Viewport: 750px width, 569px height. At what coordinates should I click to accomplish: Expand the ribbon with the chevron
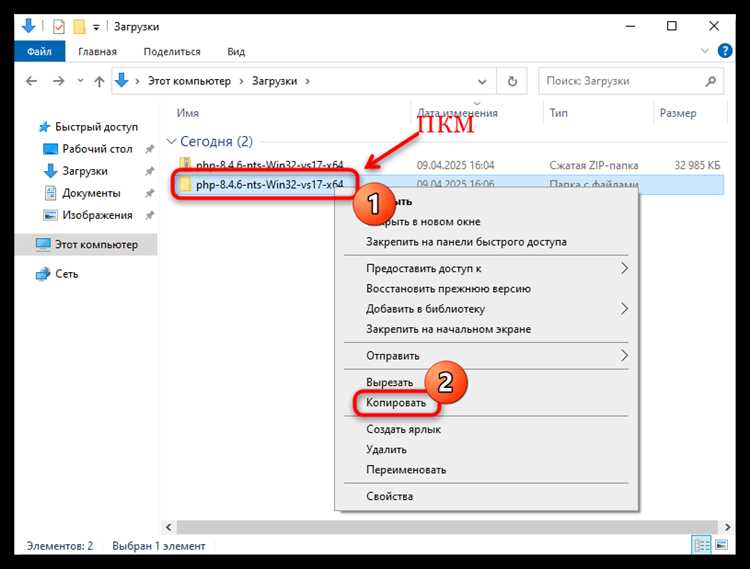click(x=705, y=51)
